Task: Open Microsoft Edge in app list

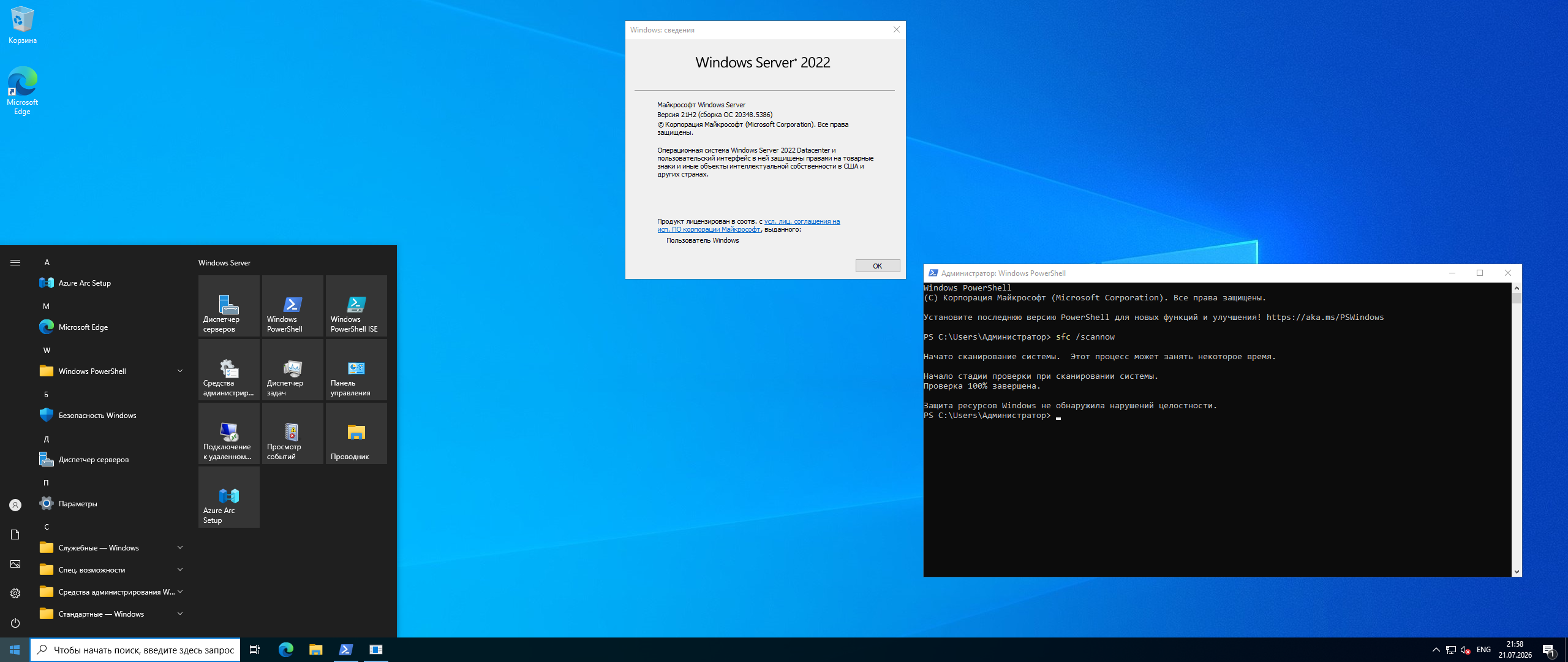Action: pyautogui.click(x=111, y=327)
